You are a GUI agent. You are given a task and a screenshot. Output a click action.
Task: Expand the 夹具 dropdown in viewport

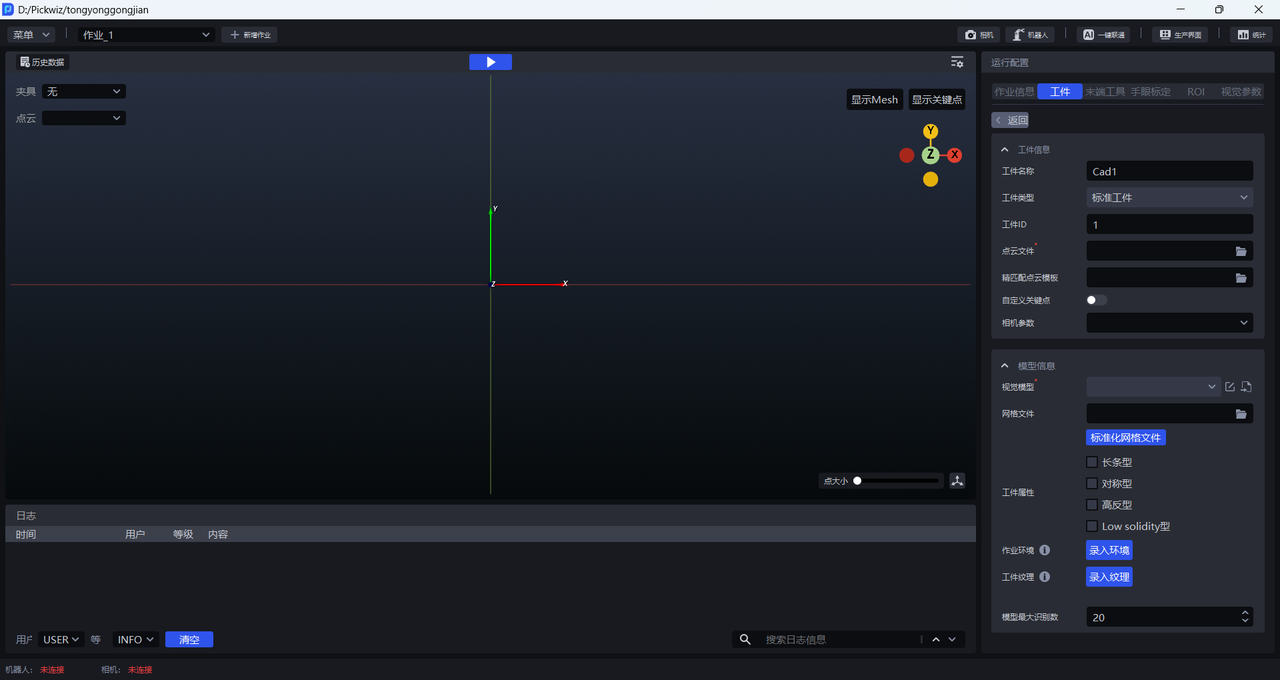click(x=84, y=92)
